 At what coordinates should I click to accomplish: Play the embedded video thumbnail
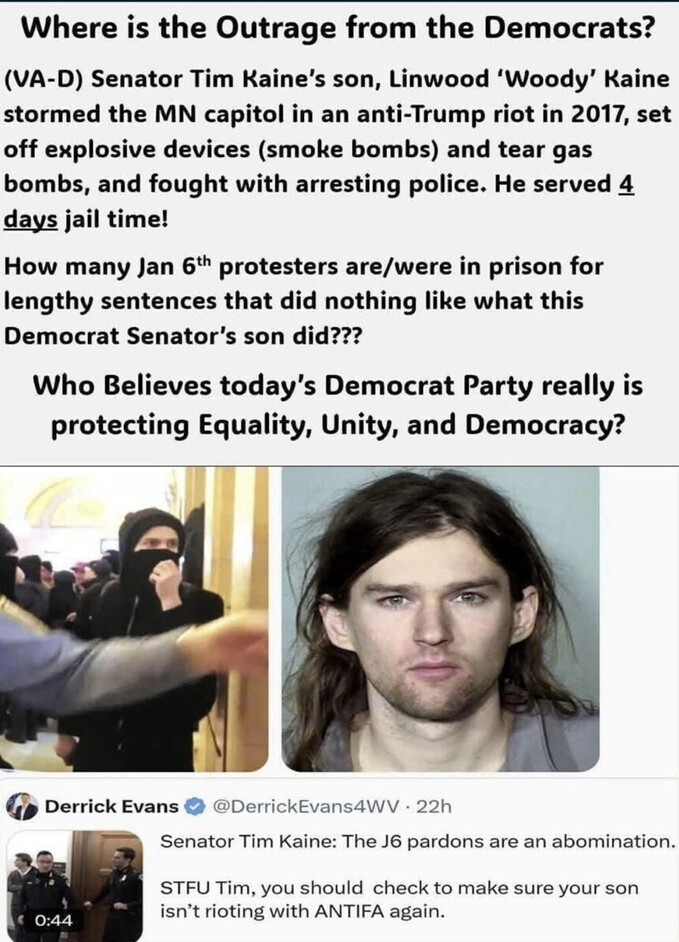75,886
